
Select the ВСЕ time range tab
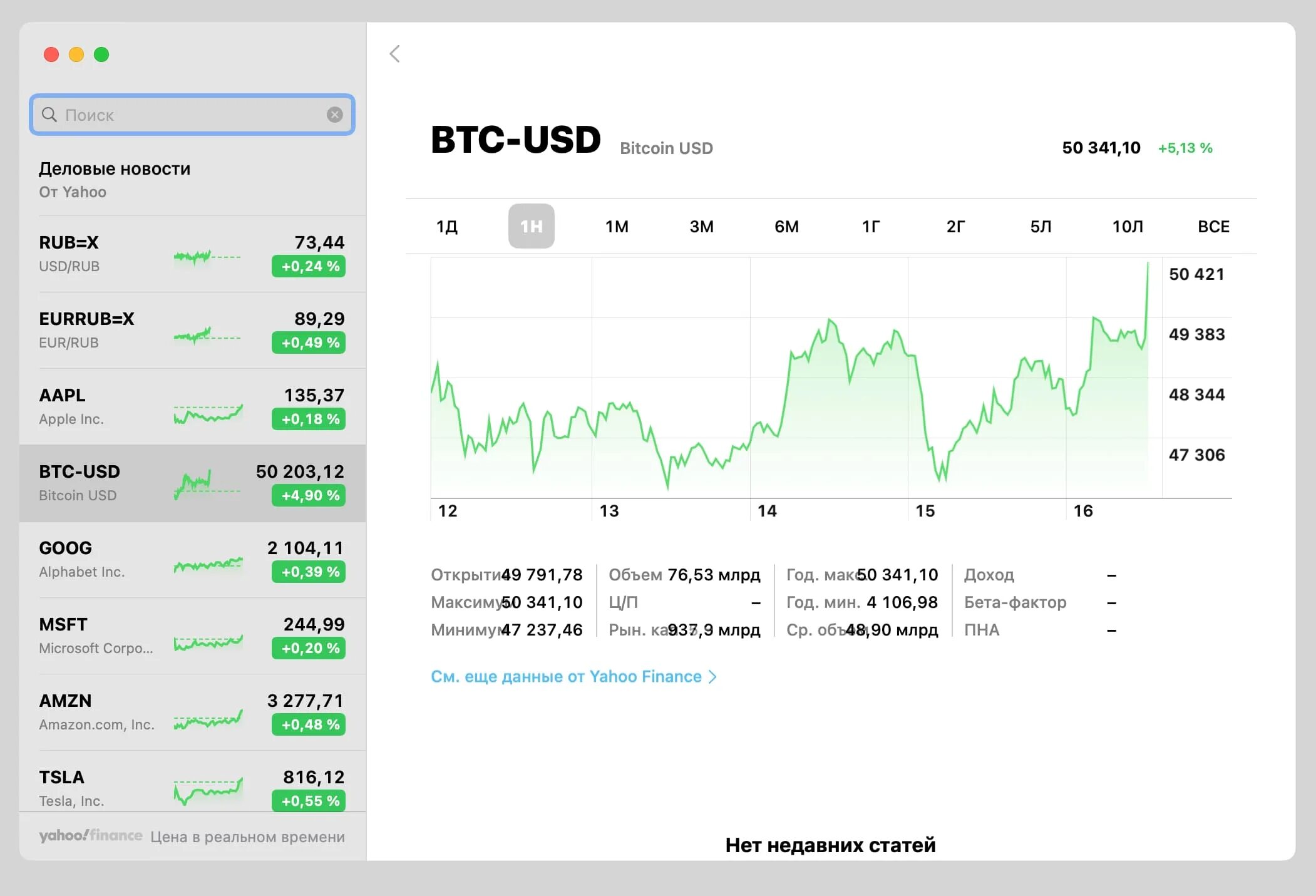coord(1213,227)
